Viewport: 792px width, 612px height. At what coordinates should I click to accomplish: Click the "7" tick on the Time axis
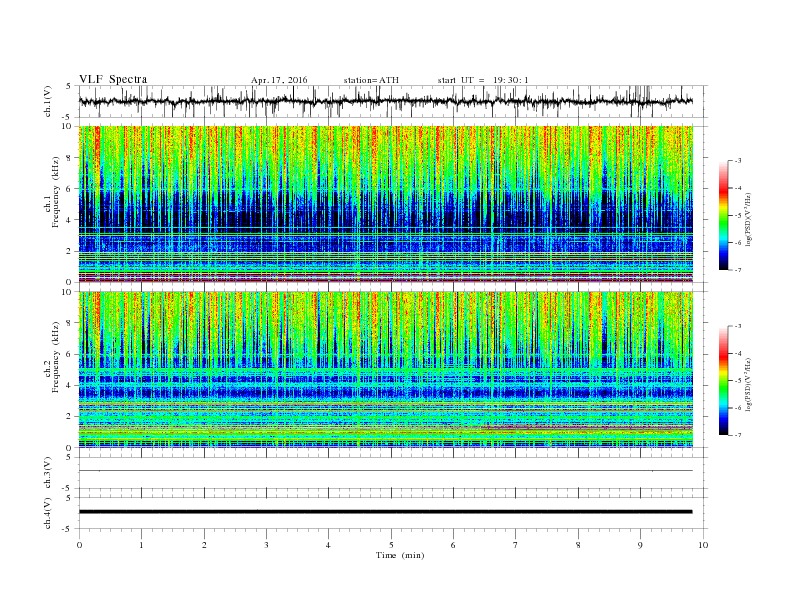[x=516, y=545]
